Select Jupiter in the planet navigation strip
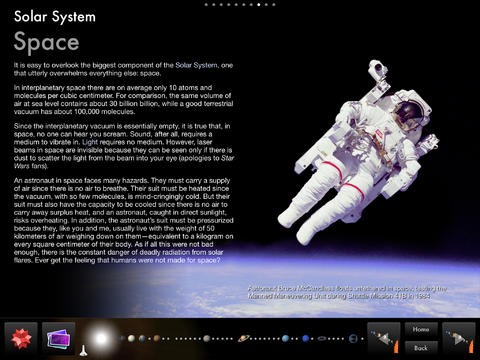 click(207, 339)
